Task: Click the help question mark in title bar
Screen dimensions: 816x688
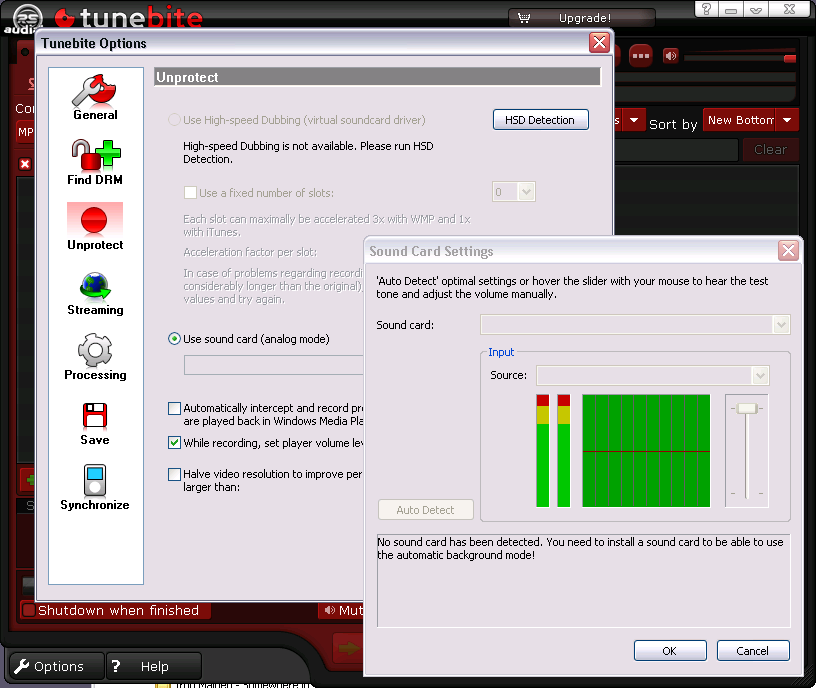Action: [x=706, y=9]
